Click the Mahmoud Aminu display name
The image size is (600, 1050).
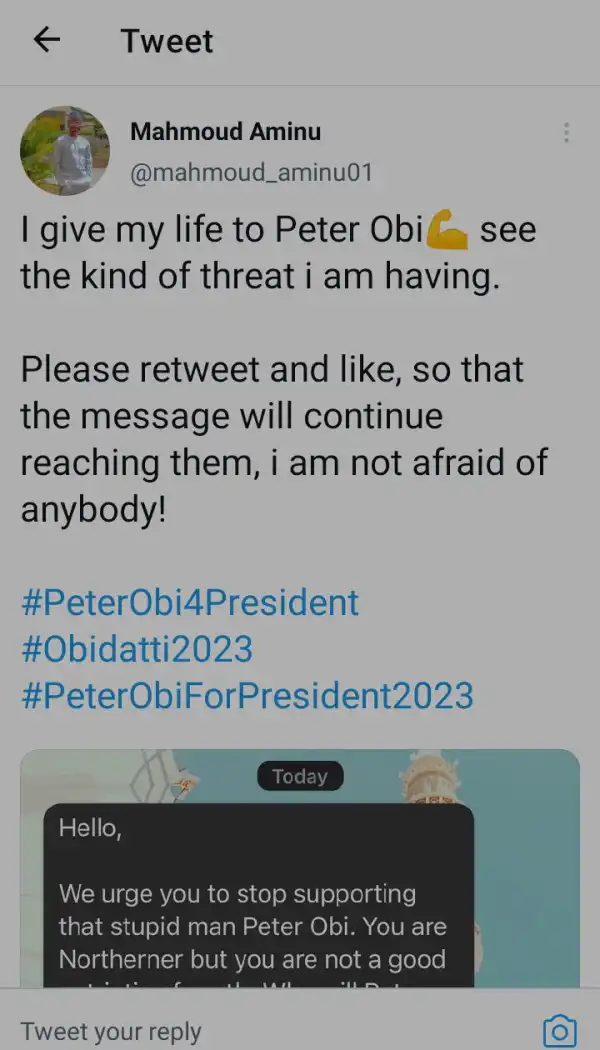pos(226,132)
